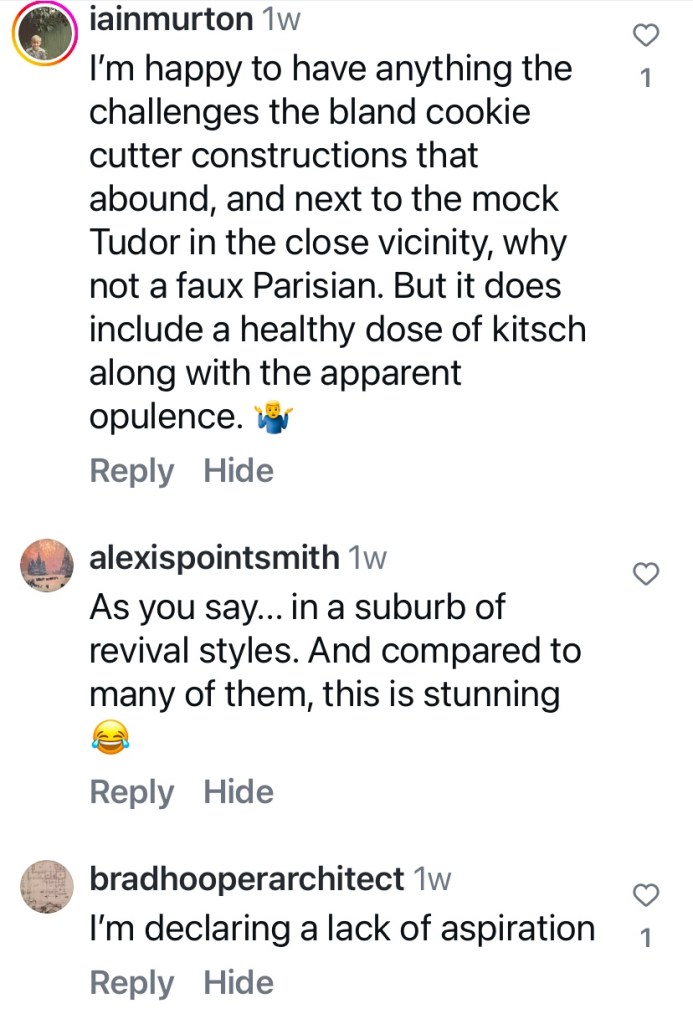View the like count on bradhooperarchitect's comment
Viewport: 693px width, 1024px height.
tap(646, 938)
